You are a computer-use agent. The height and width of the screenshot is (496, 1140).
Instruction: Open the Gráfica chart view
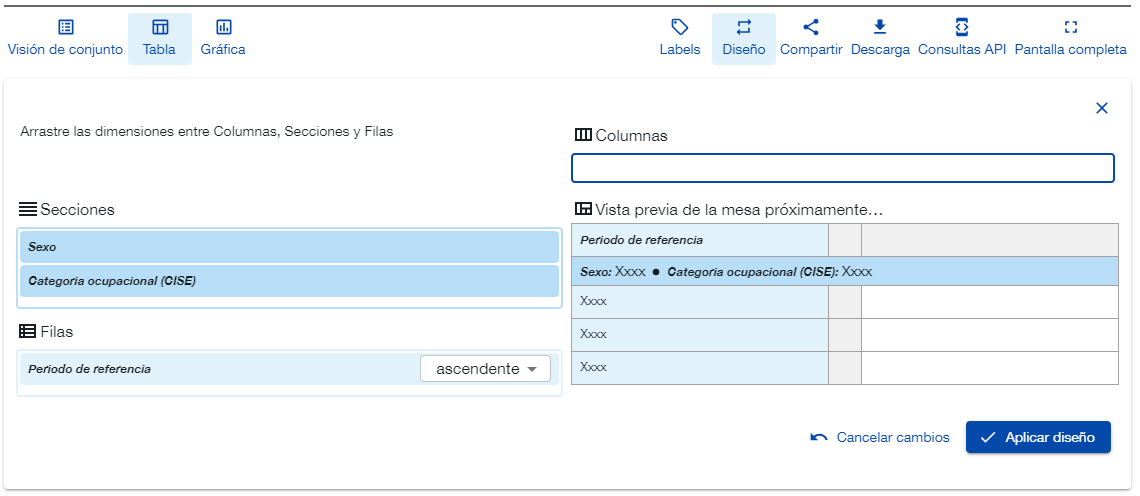tap(223, 38)
